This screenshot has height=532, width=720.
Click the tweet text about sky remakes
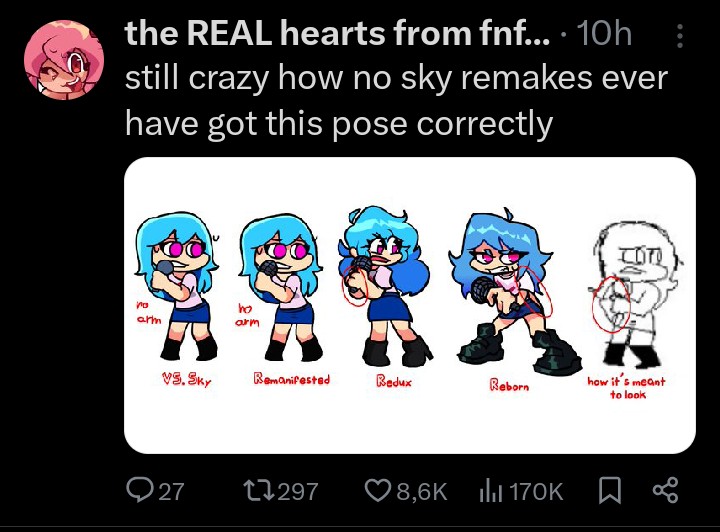click(x=396, y=101)
